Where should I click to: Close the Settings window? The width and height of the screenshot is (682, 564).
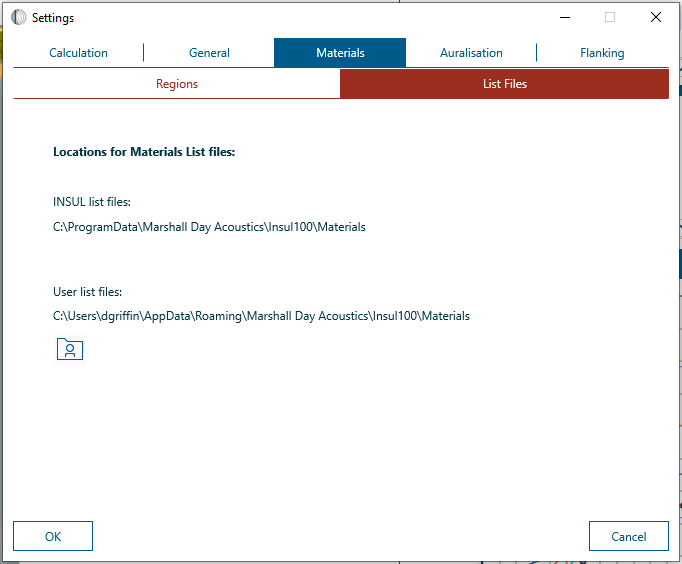click(655, 17)
